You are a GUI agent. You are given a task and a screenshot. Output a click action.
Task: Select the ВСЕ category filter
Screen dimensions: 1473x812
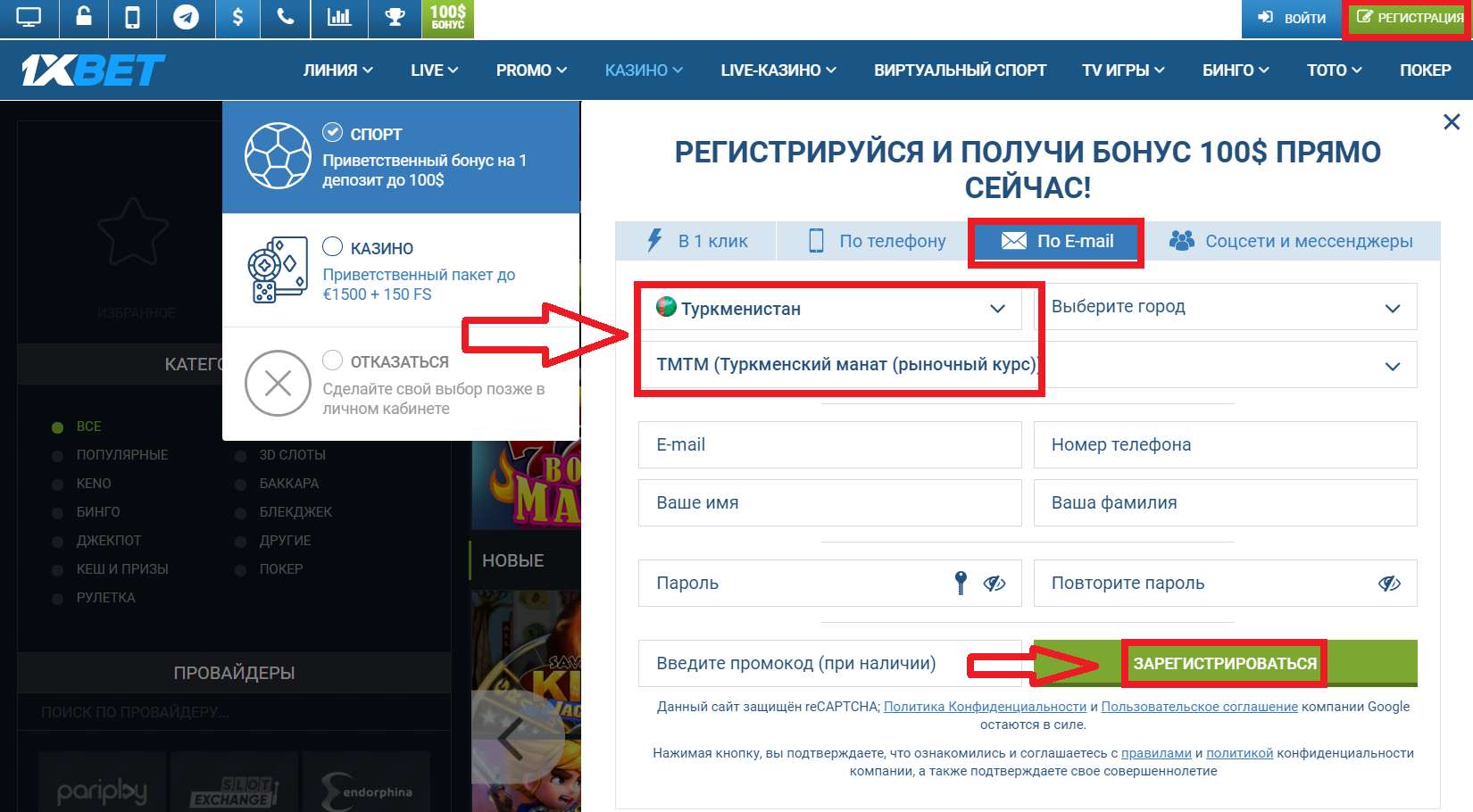click(x=88, y=427)
